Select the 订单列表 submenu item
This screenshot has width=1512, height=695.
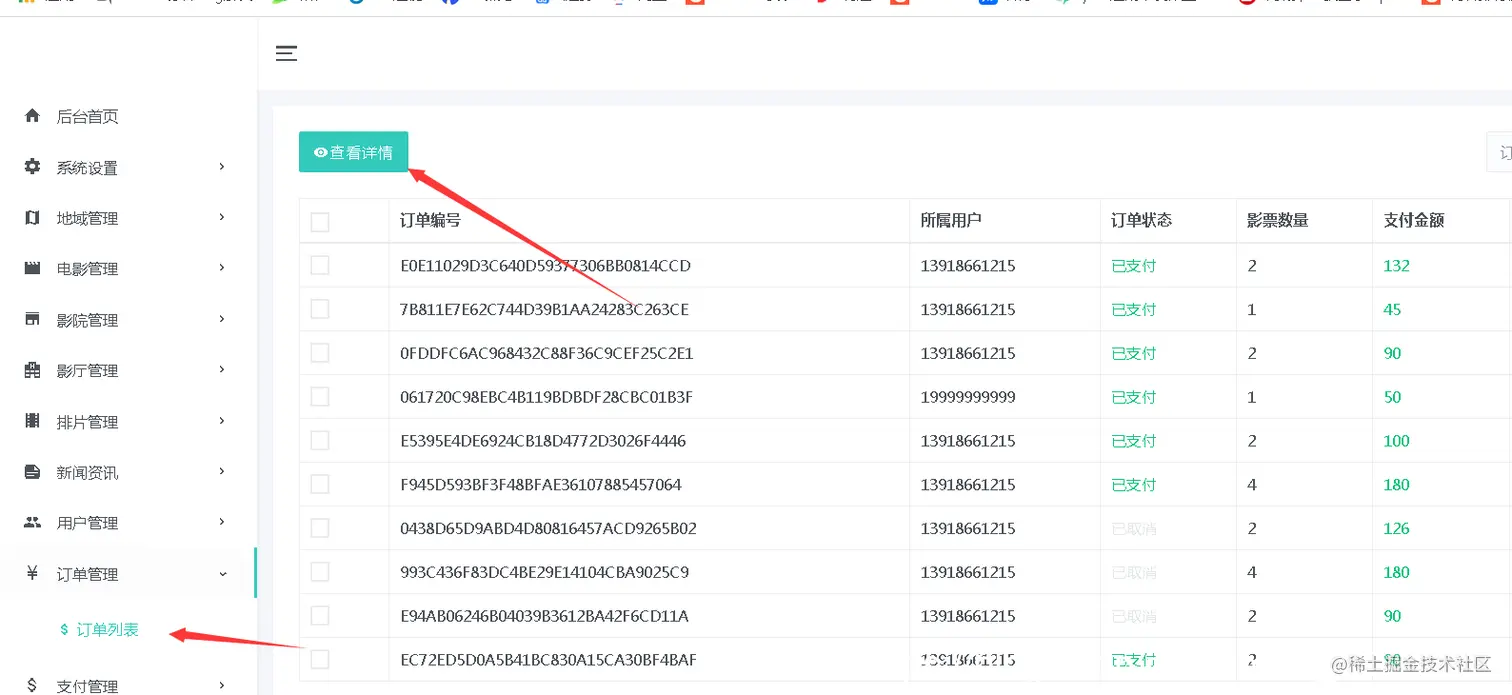click(x=107, y=630)
